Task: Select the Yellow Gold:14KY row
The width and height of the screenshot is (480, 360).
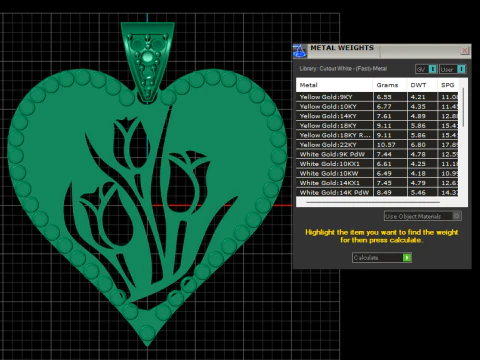Action: pos(377,116)
